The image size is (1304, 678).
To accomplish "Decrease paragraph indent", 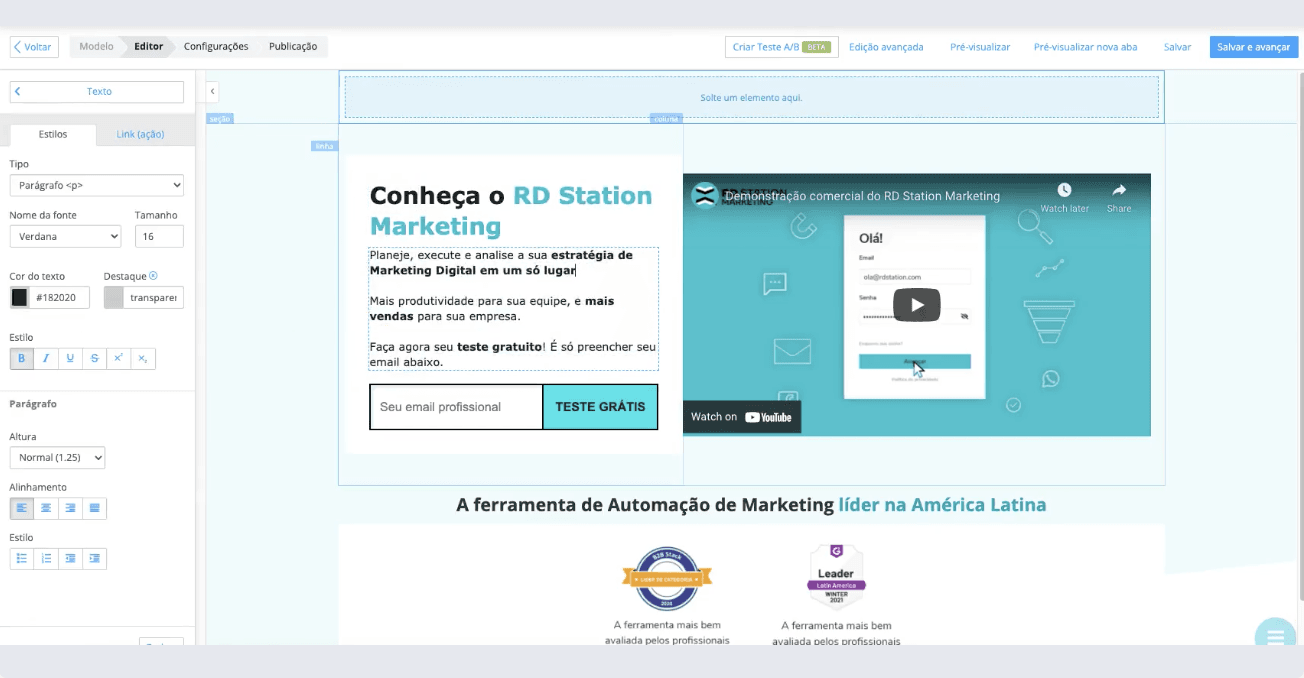I will [x=70, y=558].
